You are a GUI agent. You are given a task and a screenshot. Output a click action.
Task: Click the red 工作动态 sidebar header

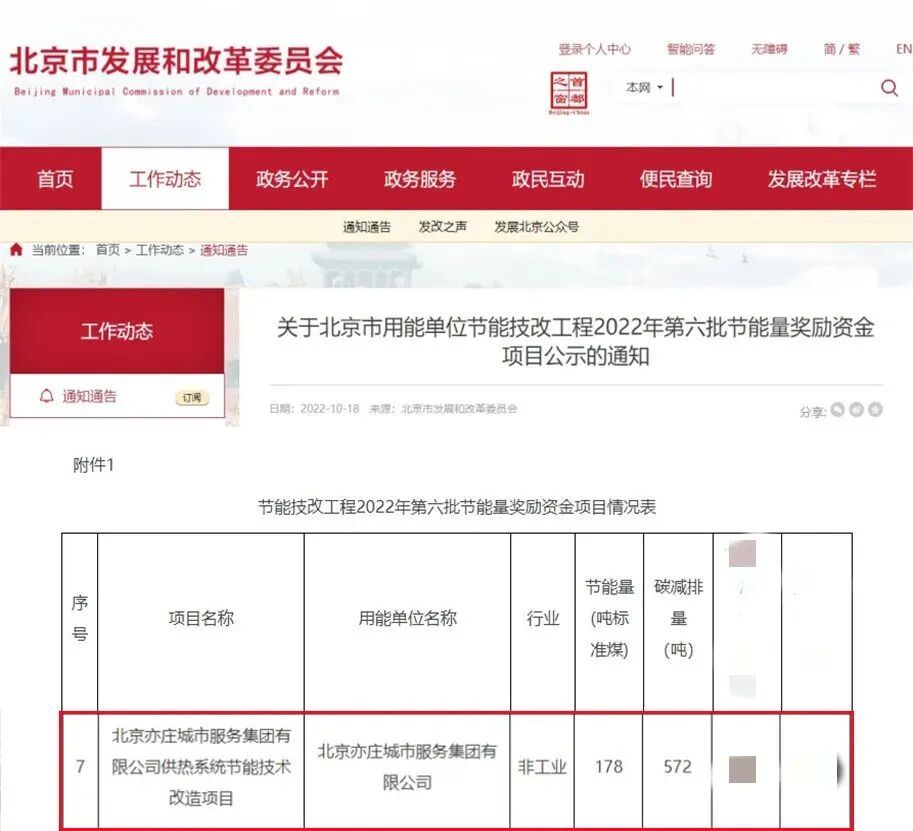[x=117, y=331]
